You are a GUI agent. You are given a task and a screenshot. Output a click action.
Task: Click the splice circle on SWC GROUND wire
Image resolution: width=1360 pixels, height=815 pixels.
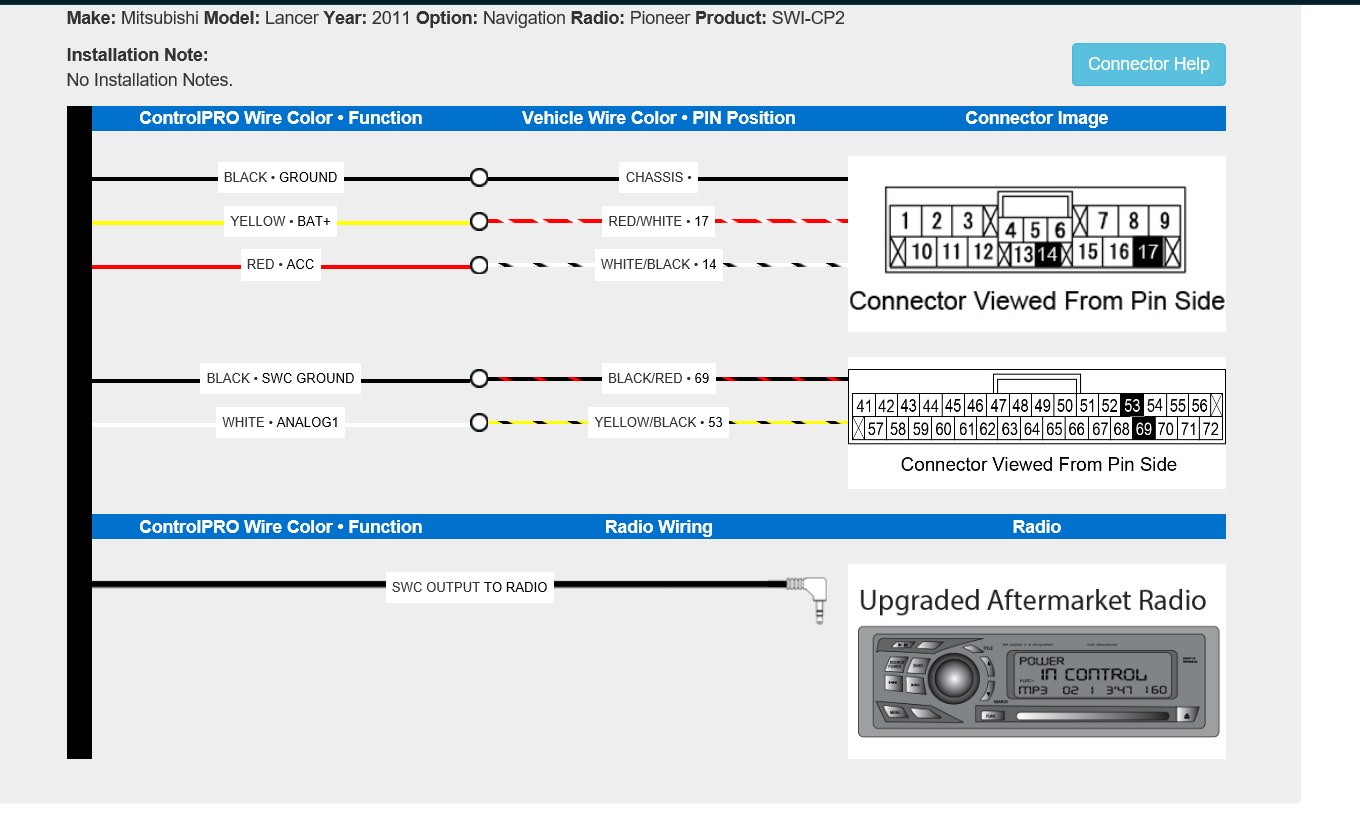point(479,379)
